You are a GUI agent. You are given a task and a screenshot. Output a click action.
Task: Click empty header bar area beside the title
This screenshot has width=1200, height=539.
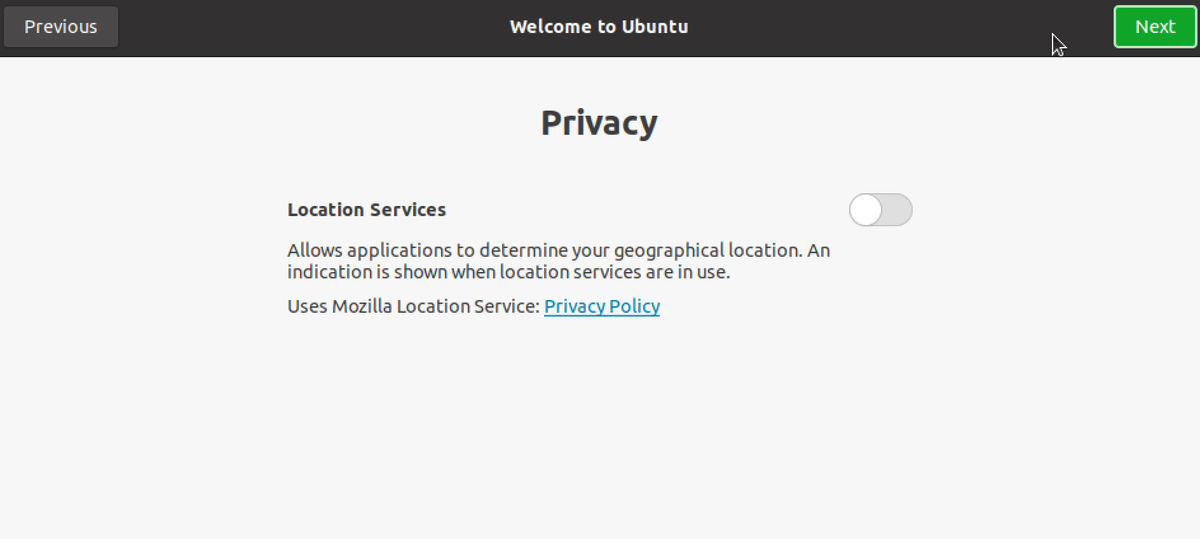click(850, 27)
